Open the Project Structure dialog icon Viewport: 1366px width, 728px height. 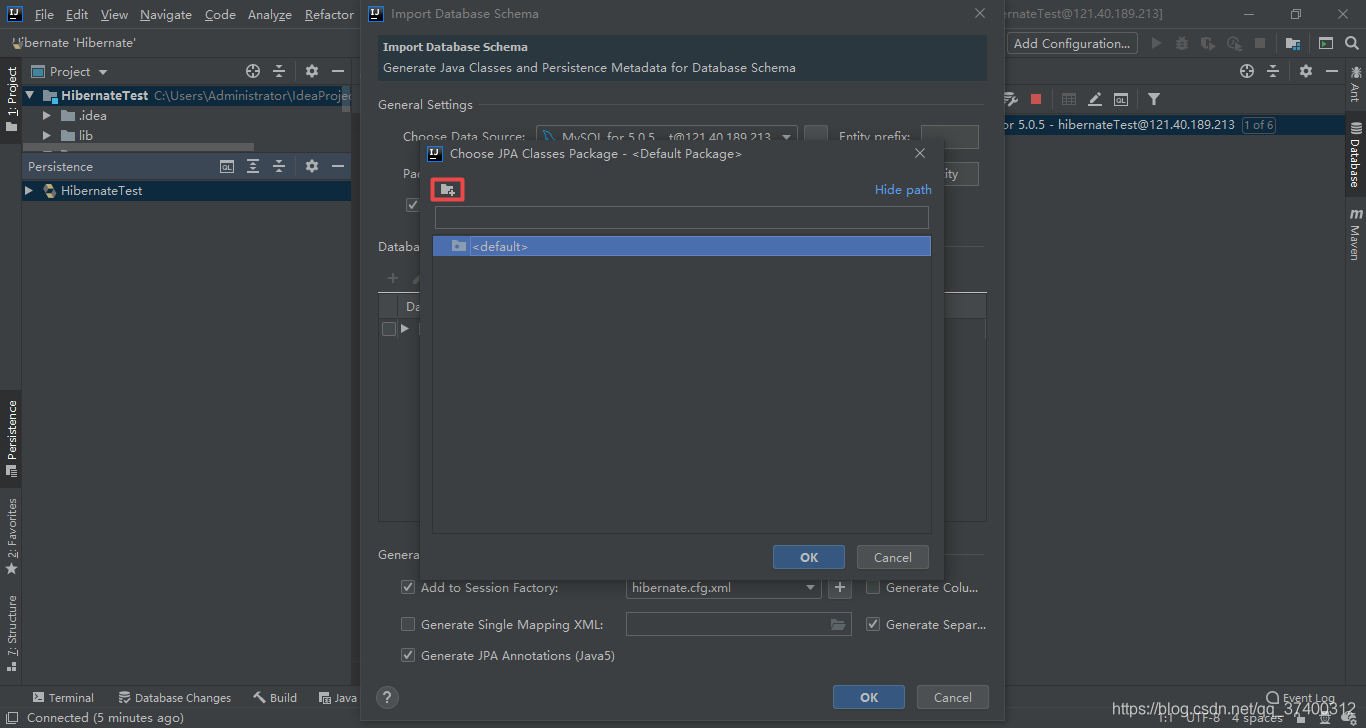pyautogui.click(x=1293, y=43)
